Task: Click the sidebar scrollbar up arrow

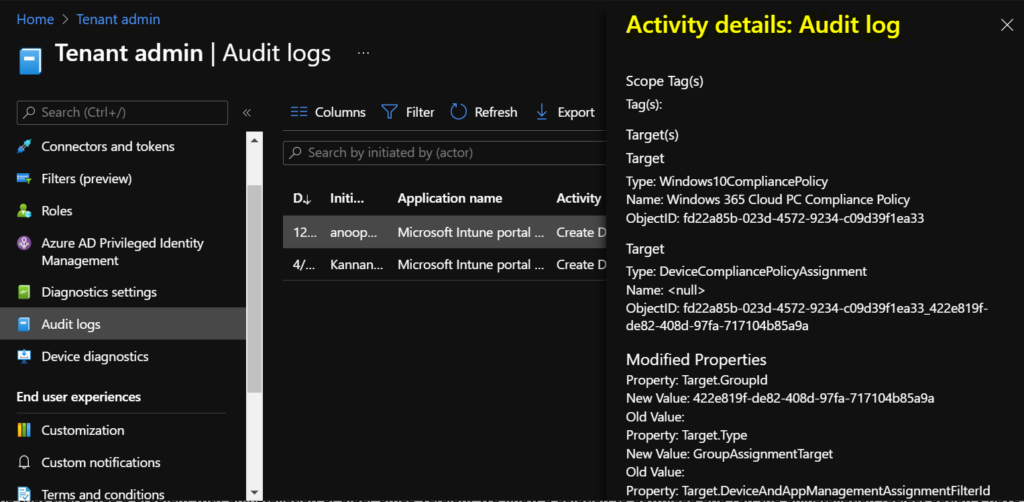Action: click(x=254, y=139)
